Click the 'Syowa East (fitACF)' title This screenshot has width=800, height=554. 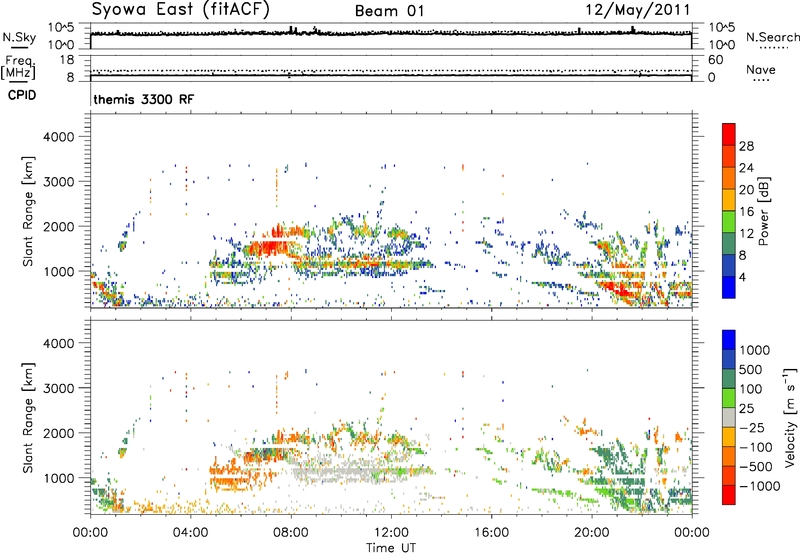click(181, 9)
